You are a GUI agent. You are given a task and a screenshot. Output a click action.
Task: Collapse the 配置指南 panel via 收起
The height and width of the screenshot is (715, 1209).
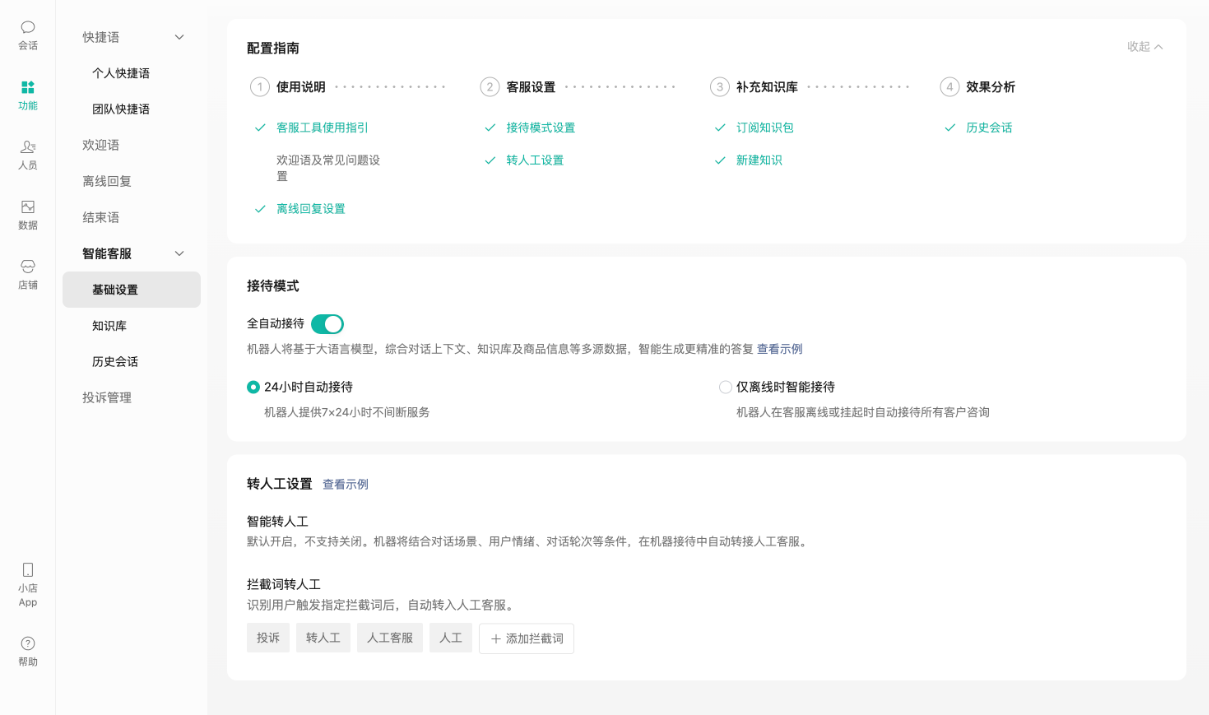click(x=1144, y=47)
